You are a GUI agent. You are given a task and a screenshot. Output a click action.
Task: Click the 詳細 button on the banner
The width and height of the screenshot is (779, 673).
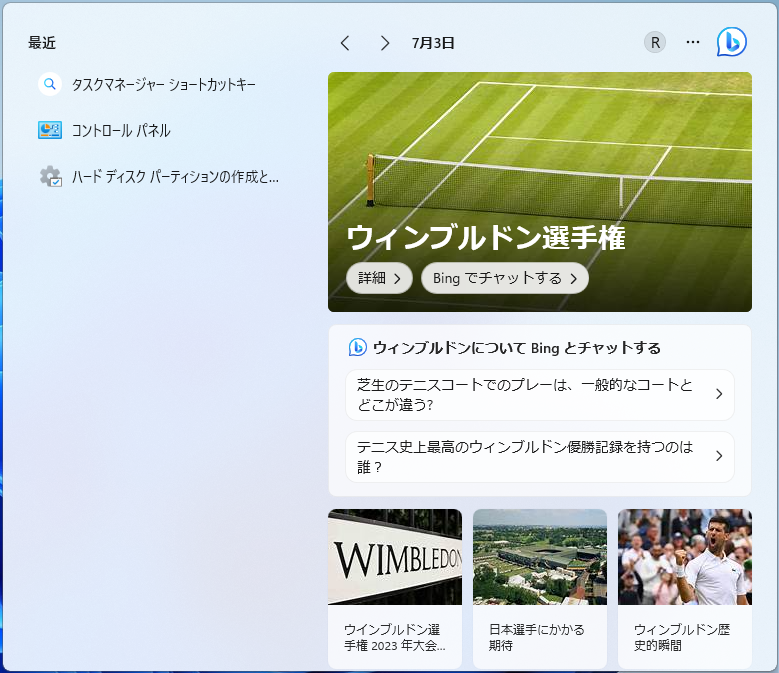380,278
